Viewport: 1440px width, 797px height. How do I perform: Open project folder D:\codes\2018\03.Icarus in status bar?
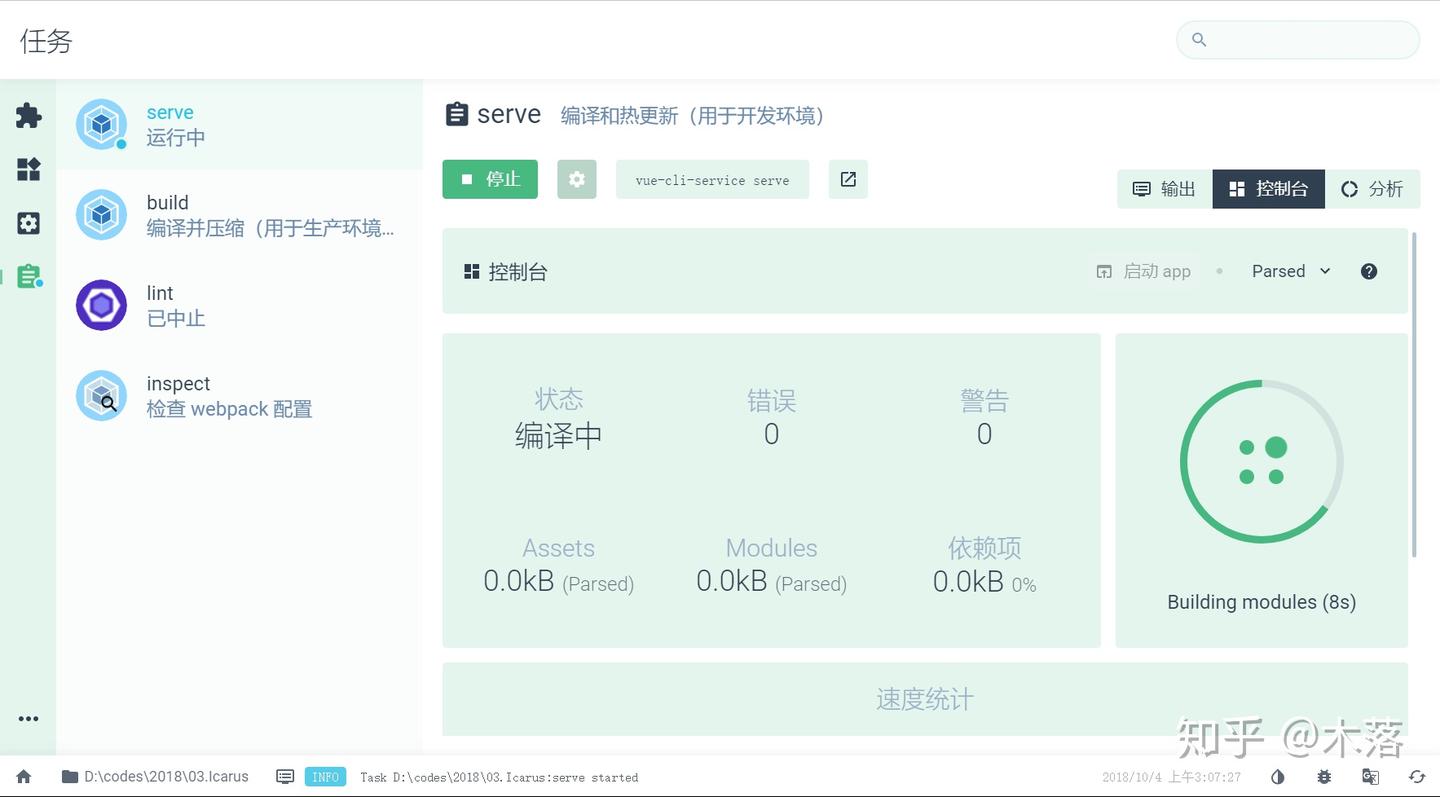[x=155, y=777]
